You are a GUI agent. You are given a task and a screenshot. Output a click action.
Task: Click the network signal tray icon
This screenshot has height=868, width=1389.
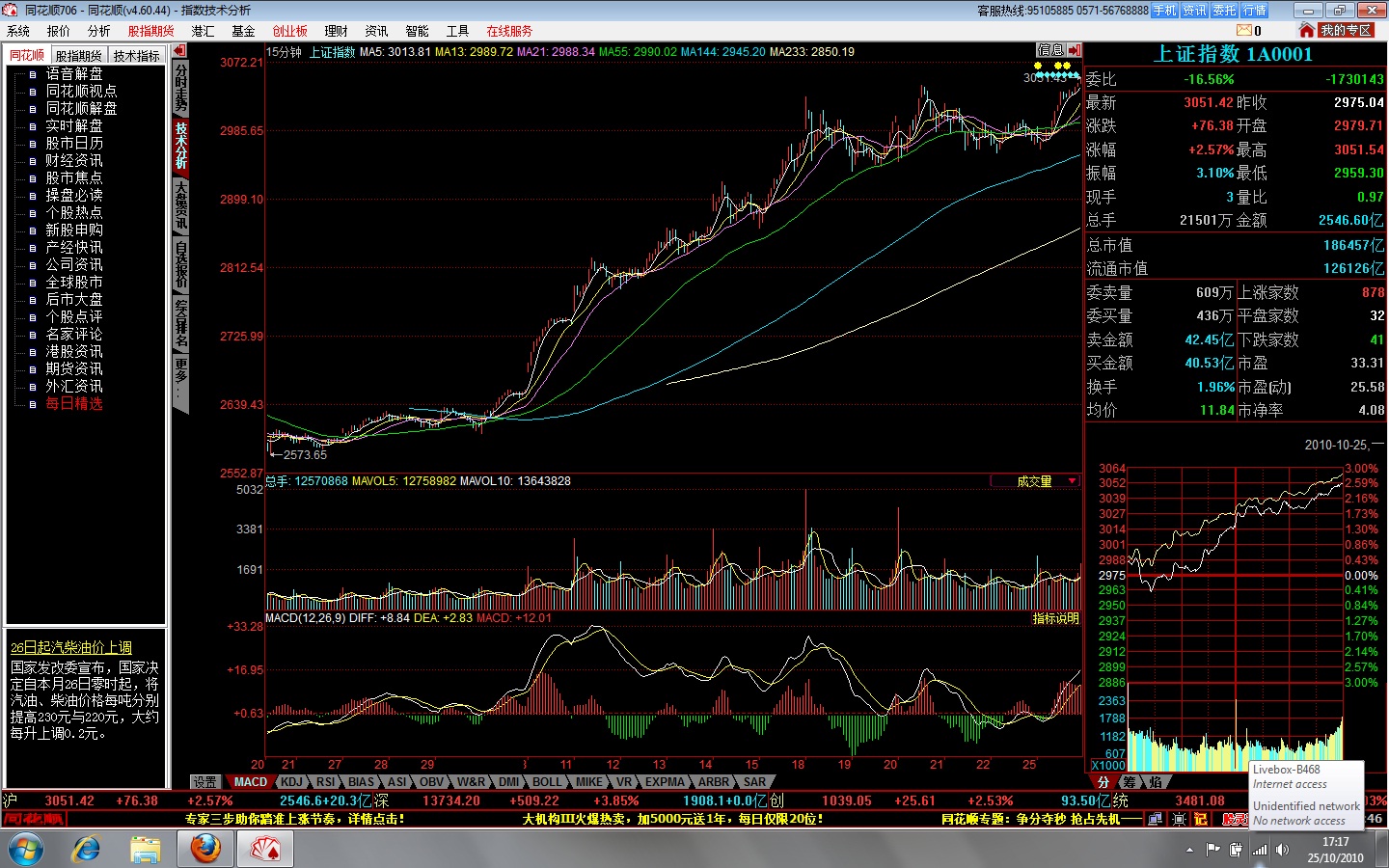[1260, 850]
